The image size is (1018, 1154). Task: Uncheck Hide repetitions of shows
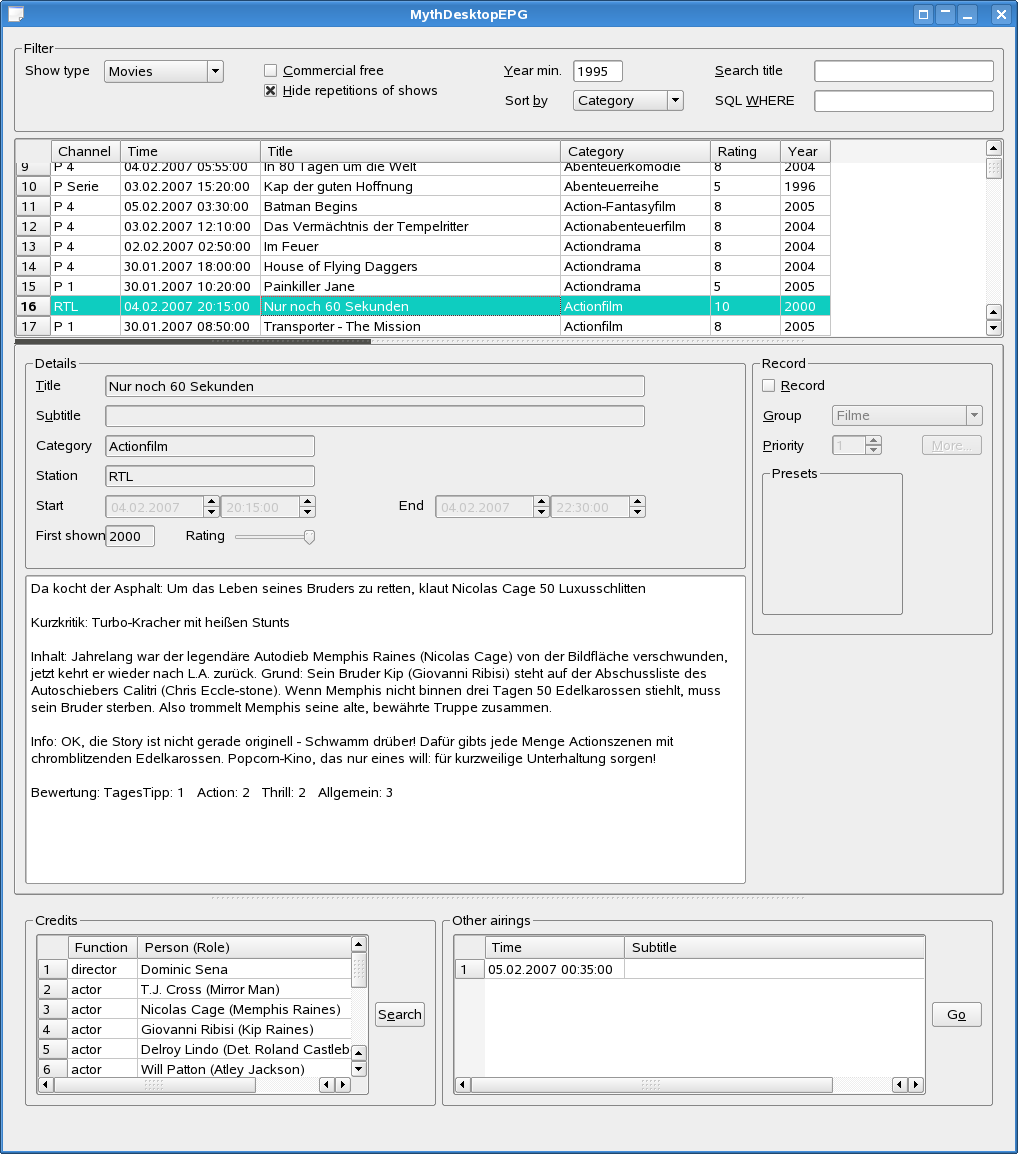click(270, 91)
